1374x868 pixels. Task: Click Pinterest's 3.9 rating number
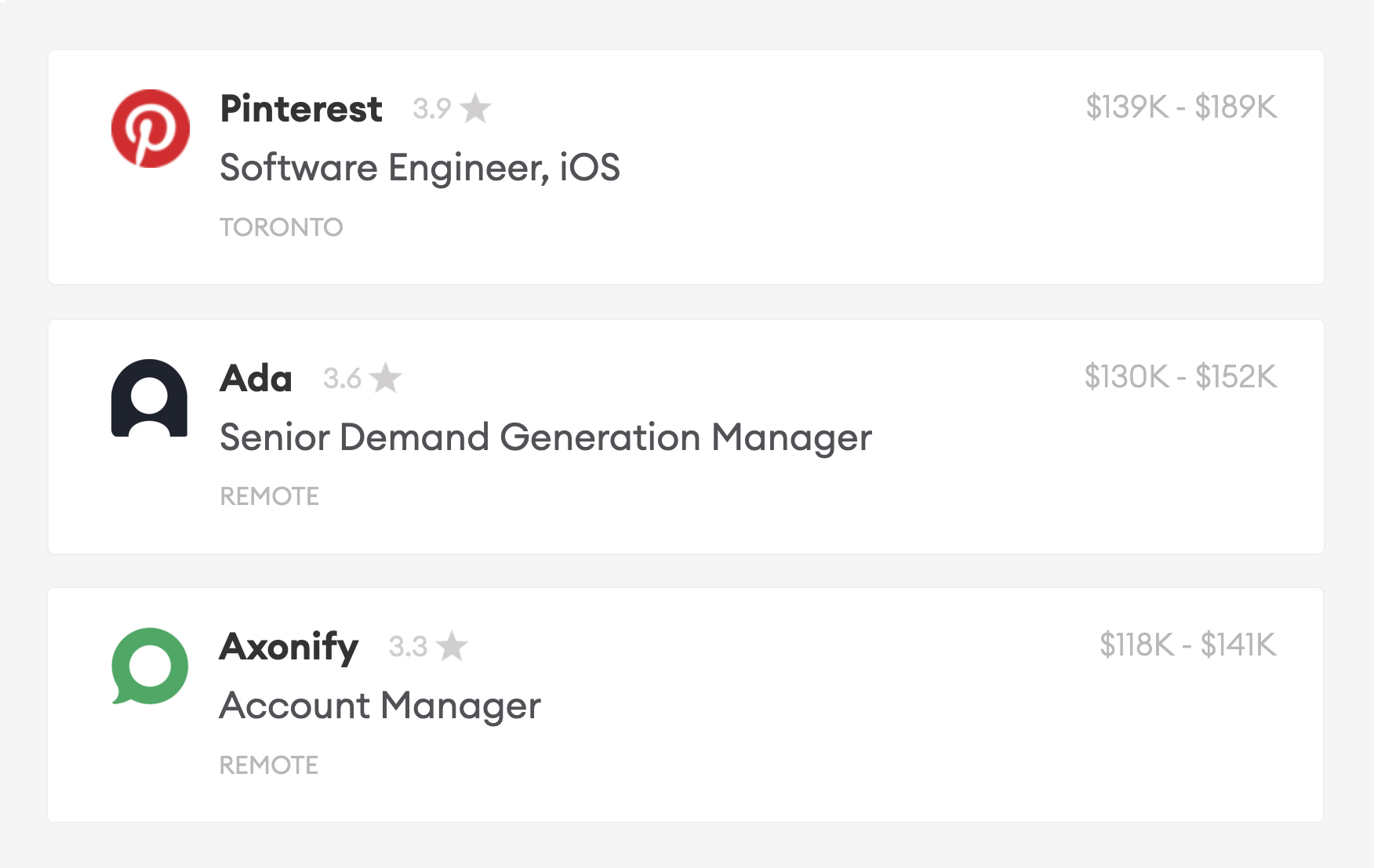point(431,109)
